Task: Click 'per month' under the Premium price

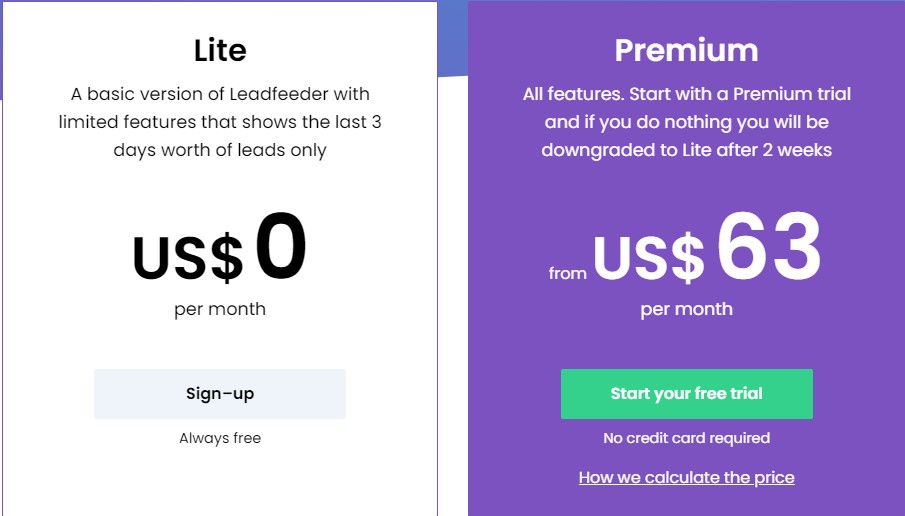Action: coord(687,309)
